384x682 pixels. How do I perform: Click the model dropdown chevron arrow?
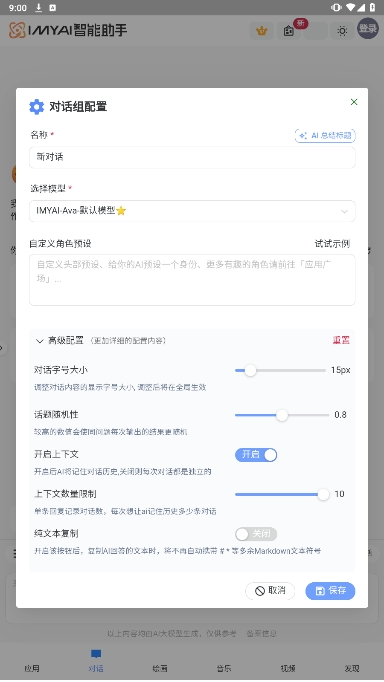point(344,211)
